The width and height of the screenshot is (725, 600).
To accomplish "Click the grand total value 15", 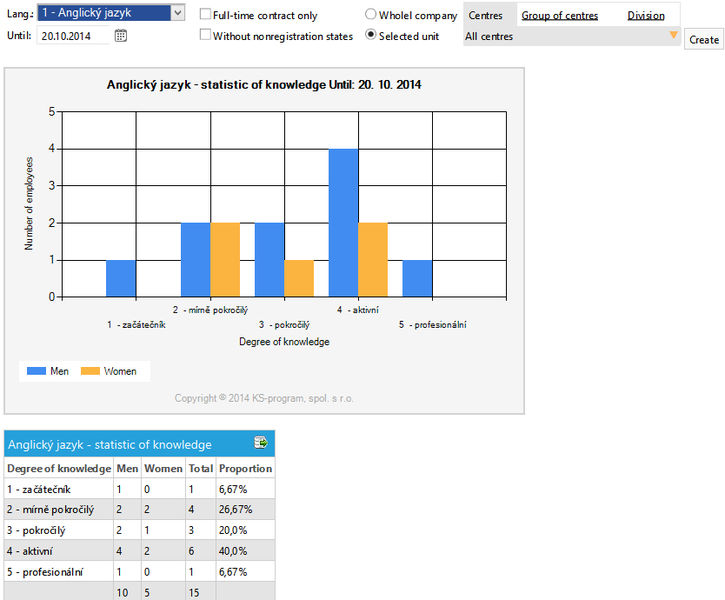I will (194, 593).
